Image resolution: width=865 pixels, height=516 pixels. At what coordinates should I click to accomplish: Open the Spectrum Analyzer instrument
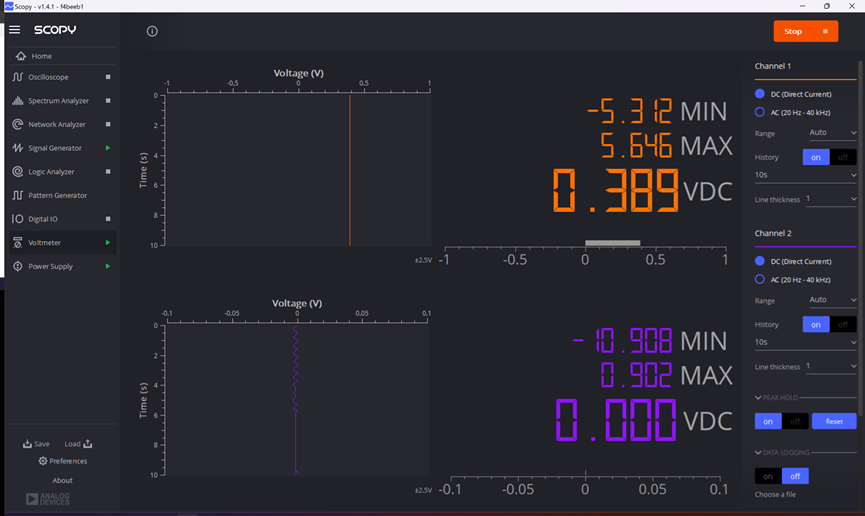tap(58, 100)
